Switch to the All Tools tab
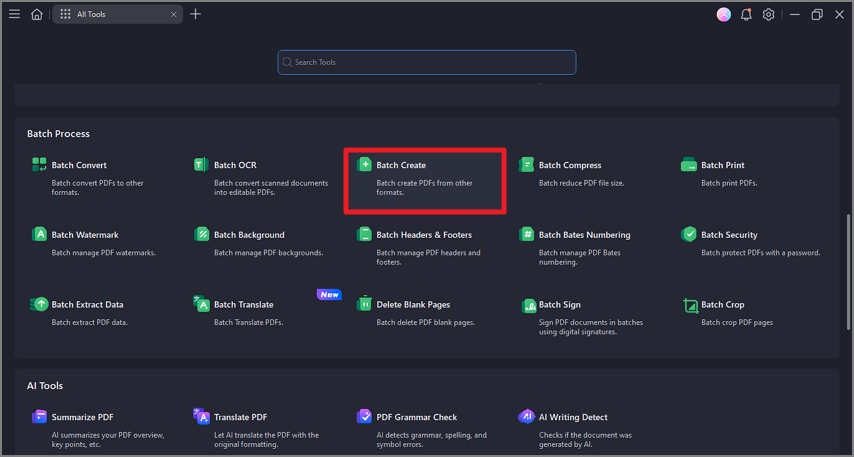 point(117,14)
